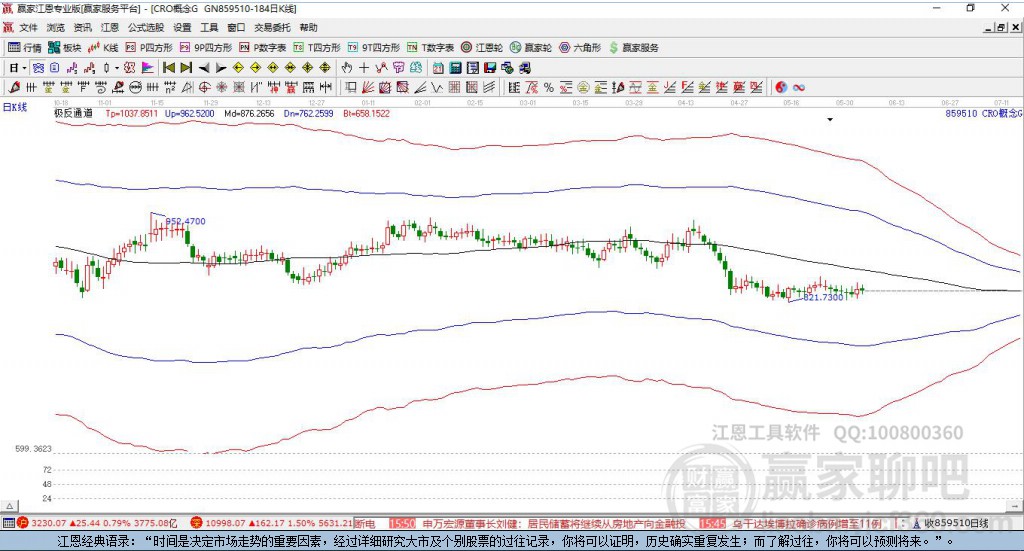Select the hand pan tool
This screenshot has width=1024, height=551.
point(347,68)
